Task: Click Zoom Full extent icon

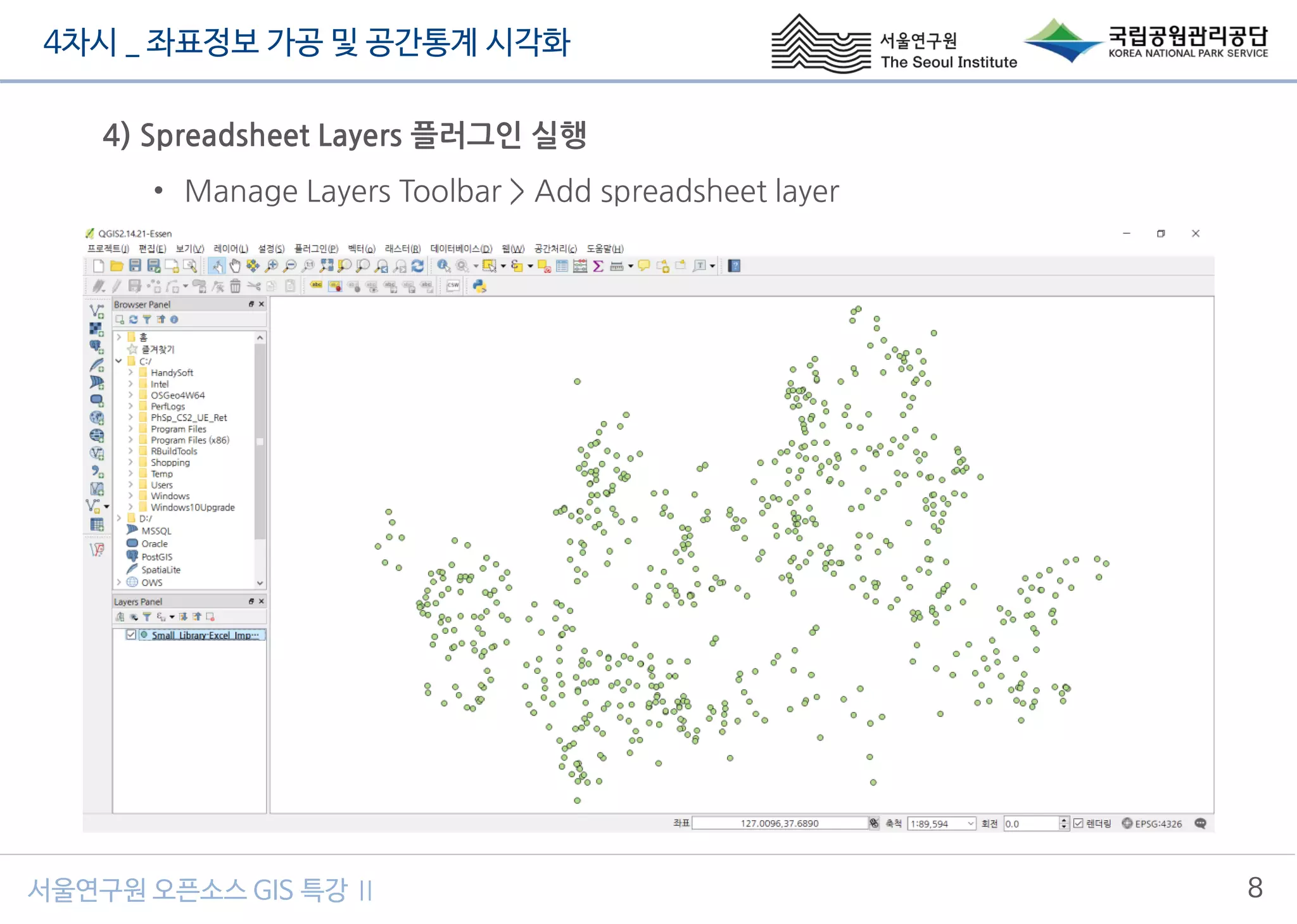Action: click(326, 266)
